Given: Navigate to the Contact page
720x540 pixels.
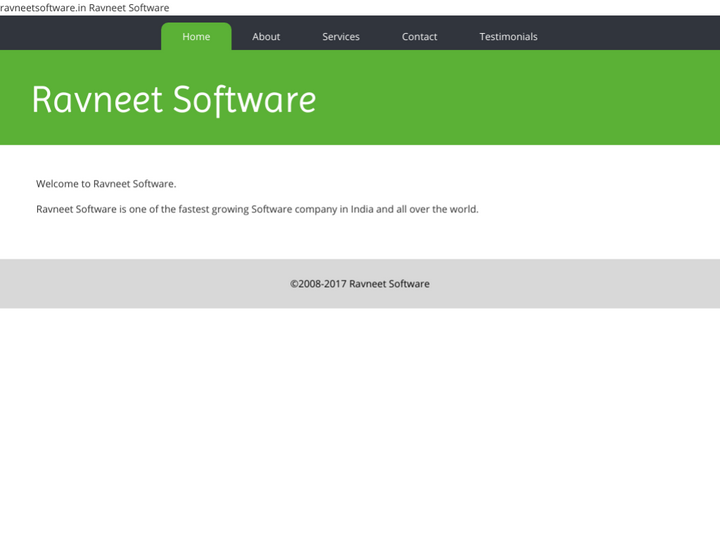Looking at the screenshot, I should [419, 37].
